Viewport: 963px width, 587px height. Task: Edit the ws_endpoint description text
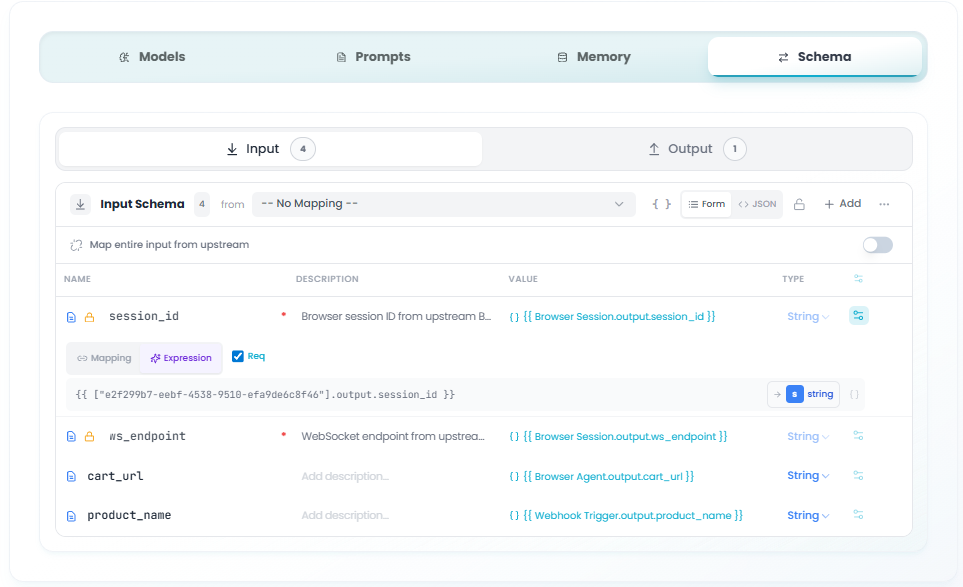point(393,436)
